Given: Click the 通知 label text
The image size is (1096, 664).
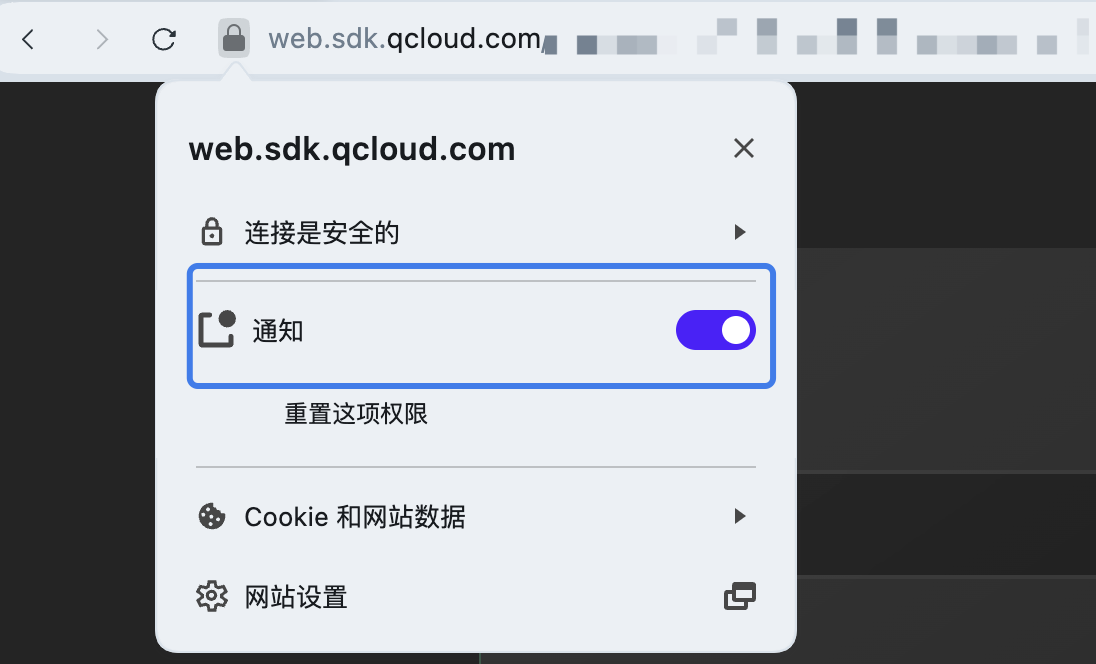Looking at the screenshot, I should coord(278,330).
